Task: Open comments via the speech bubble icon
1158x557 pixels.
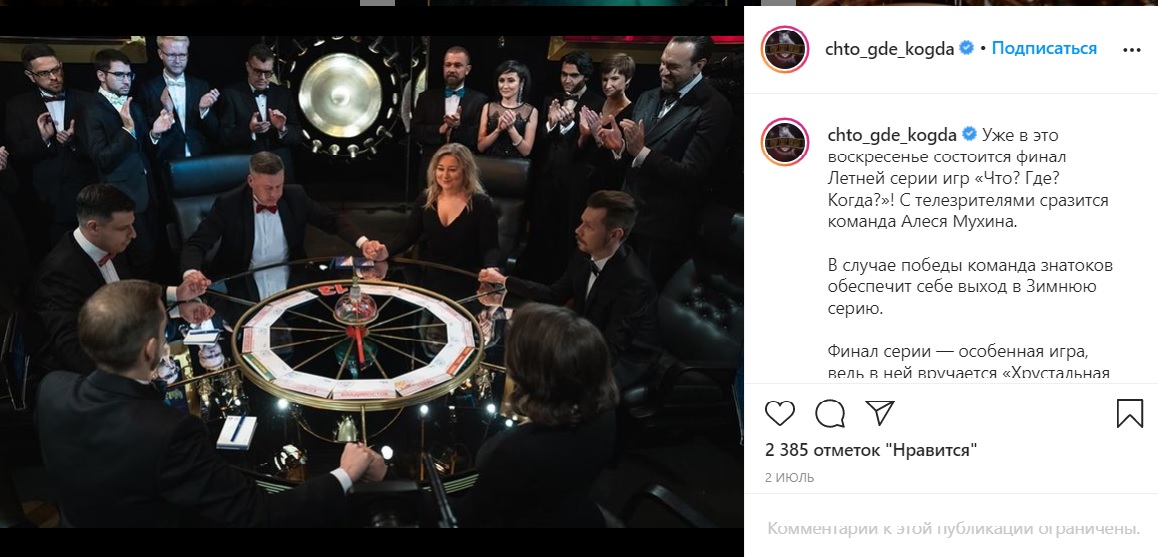Action: (830, 413)
